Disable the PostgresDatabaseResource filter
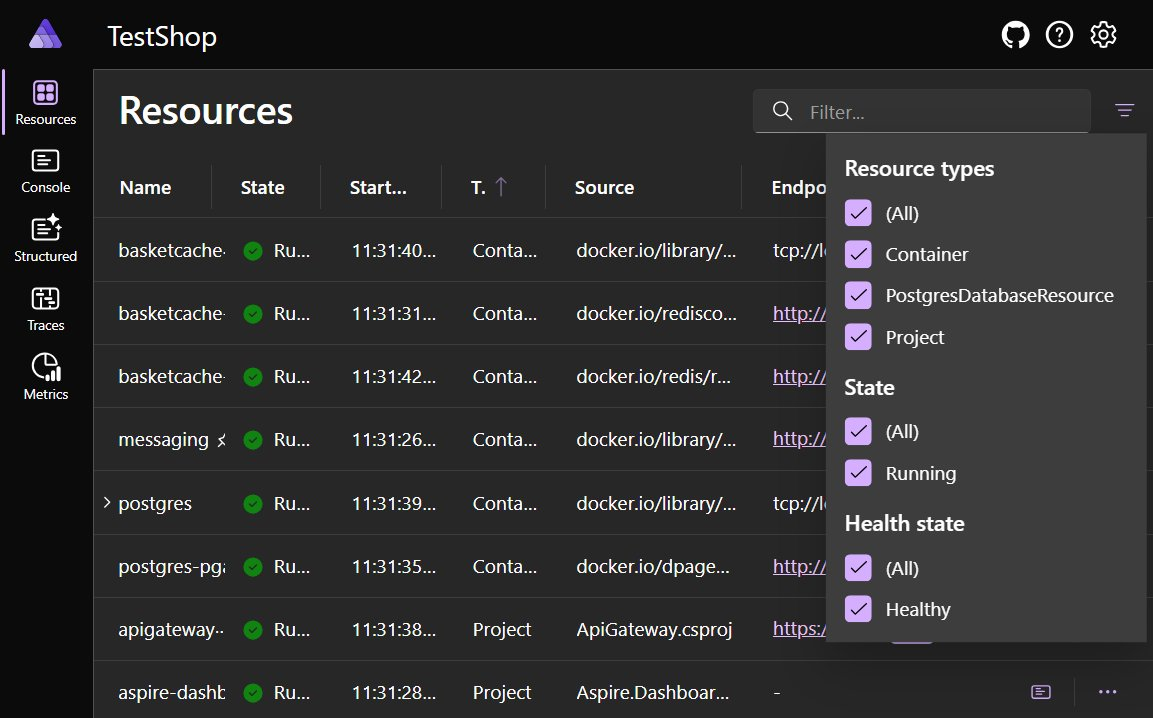 point(858,295)
